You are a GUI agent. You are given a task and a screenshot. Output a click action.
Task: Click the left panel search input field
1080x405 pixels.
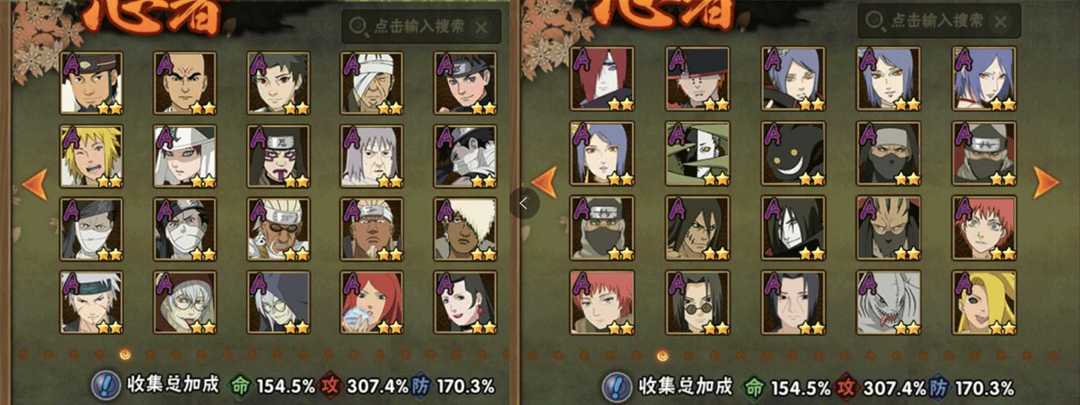[x=421, y=26]
